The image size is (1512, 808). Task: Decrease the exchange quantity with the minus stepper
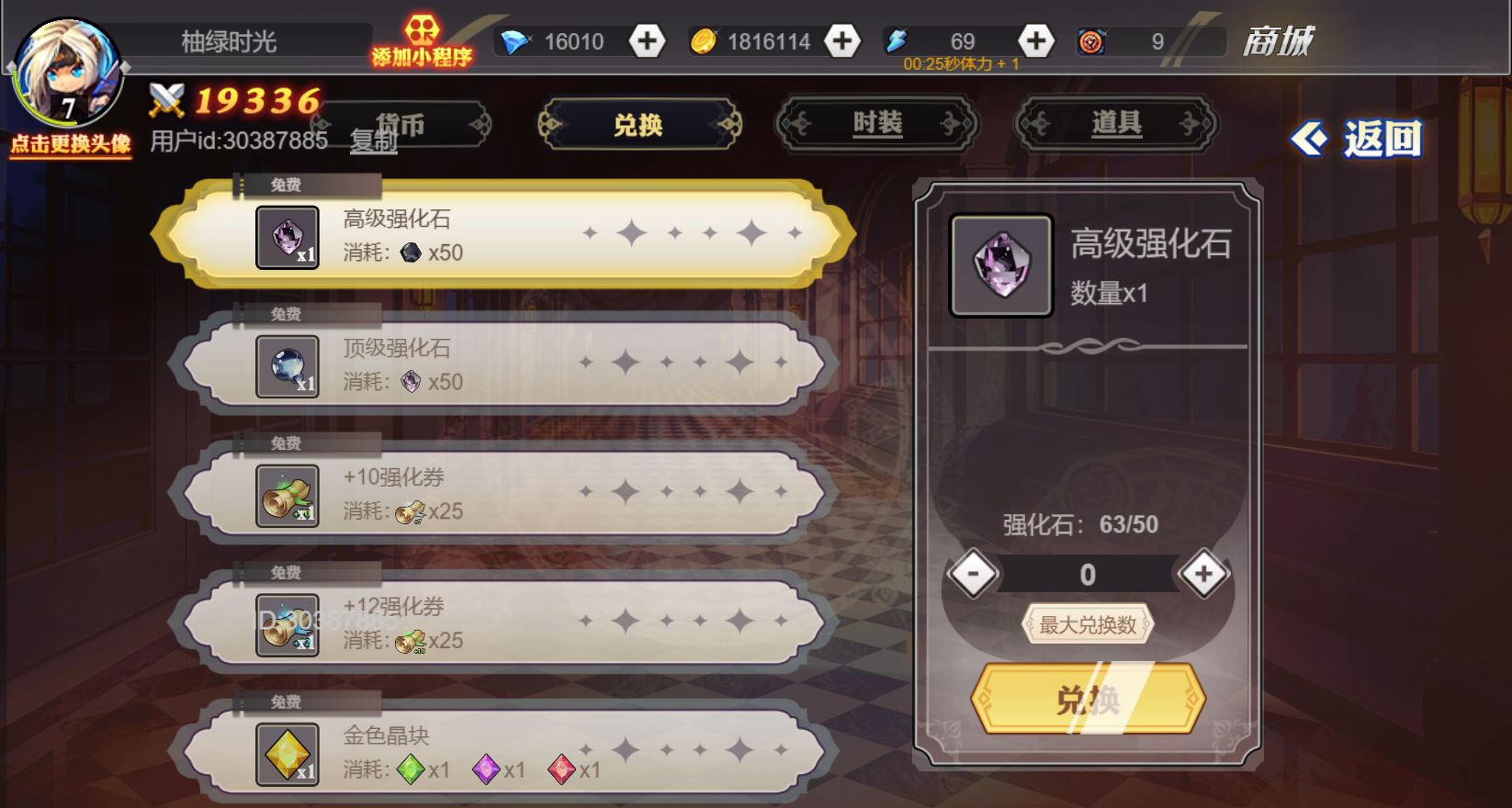pos(973,574)
